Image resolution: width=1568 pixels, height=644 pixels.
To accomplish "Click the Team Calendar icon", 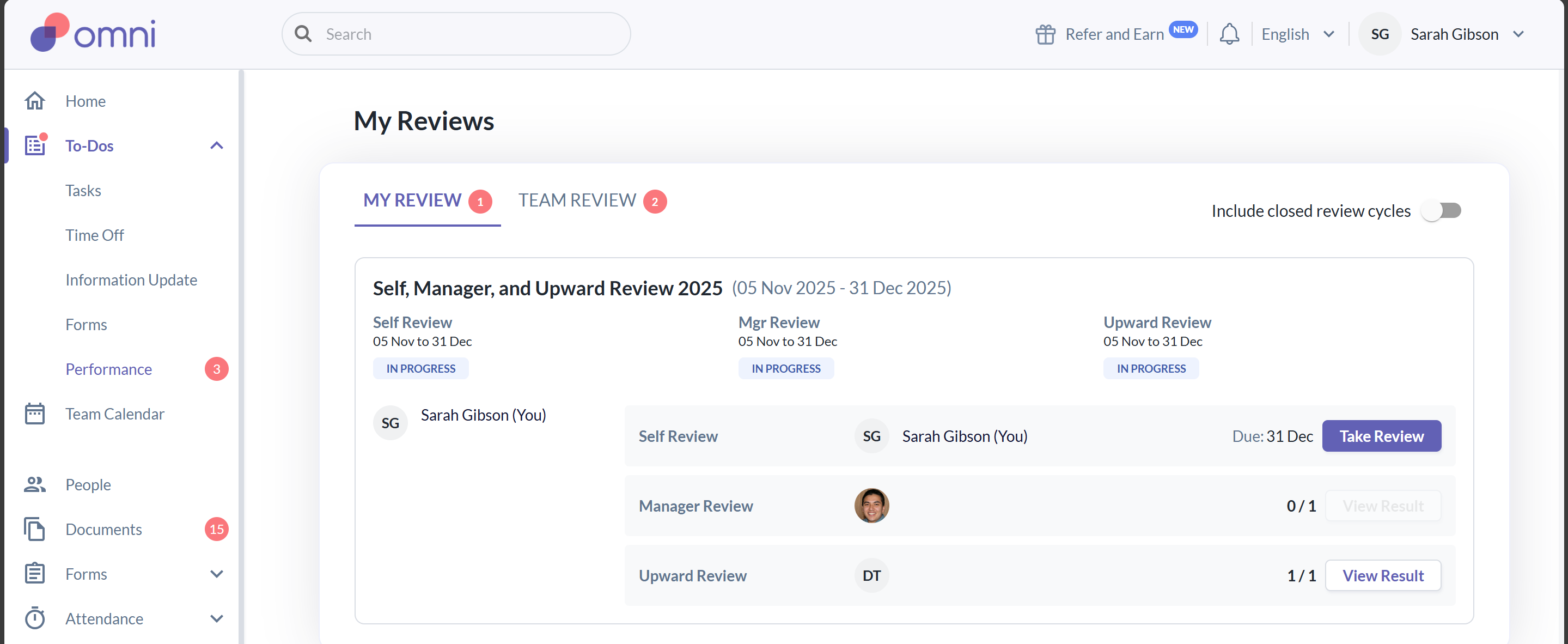I will (x=35, y=414).
